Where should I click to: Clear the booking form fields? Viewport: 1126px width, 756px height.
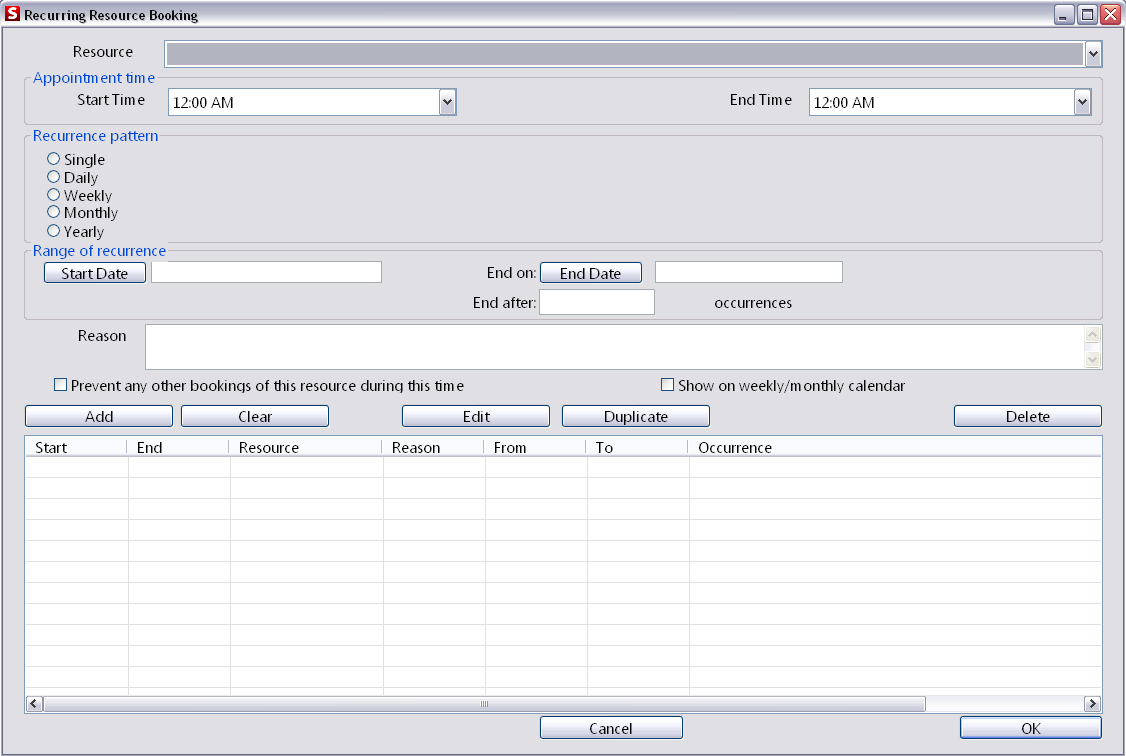pyautogui.click(x=254, y=416)
